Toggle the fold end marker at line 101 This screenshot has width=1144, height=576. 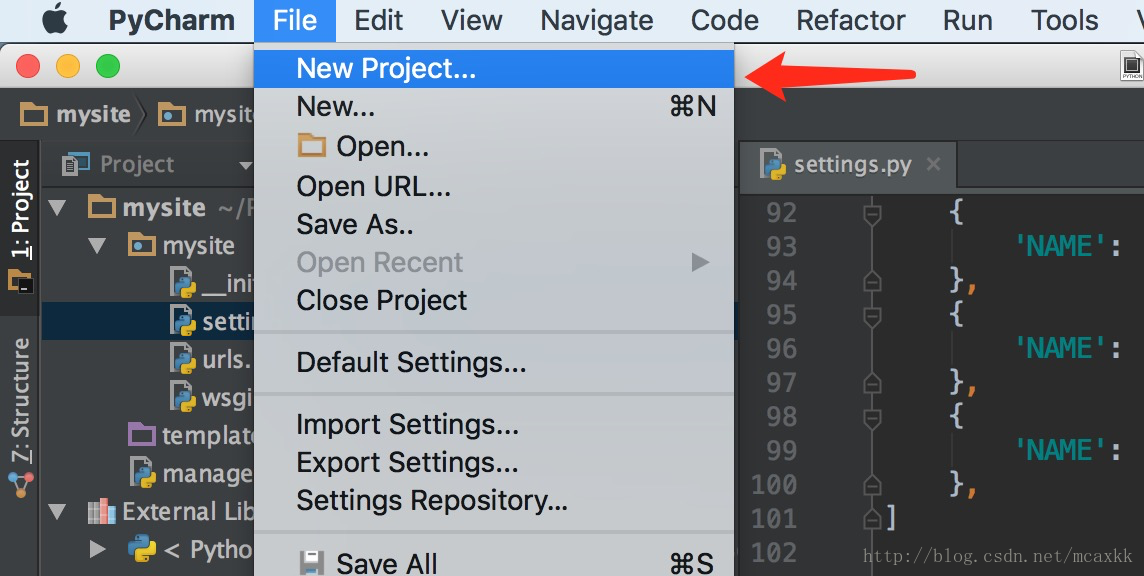click(x=872, y=518)
